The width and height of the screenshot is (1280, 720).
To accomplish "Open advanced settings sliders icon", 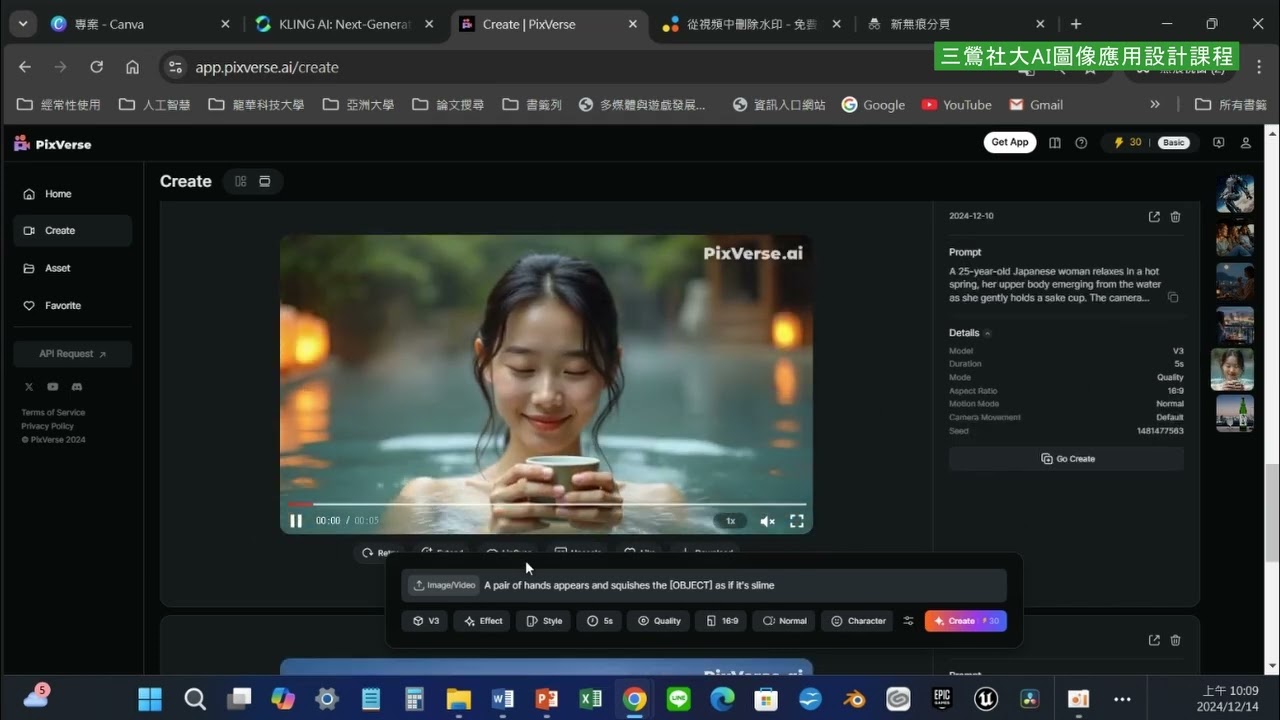I will (x=908, y=621).
